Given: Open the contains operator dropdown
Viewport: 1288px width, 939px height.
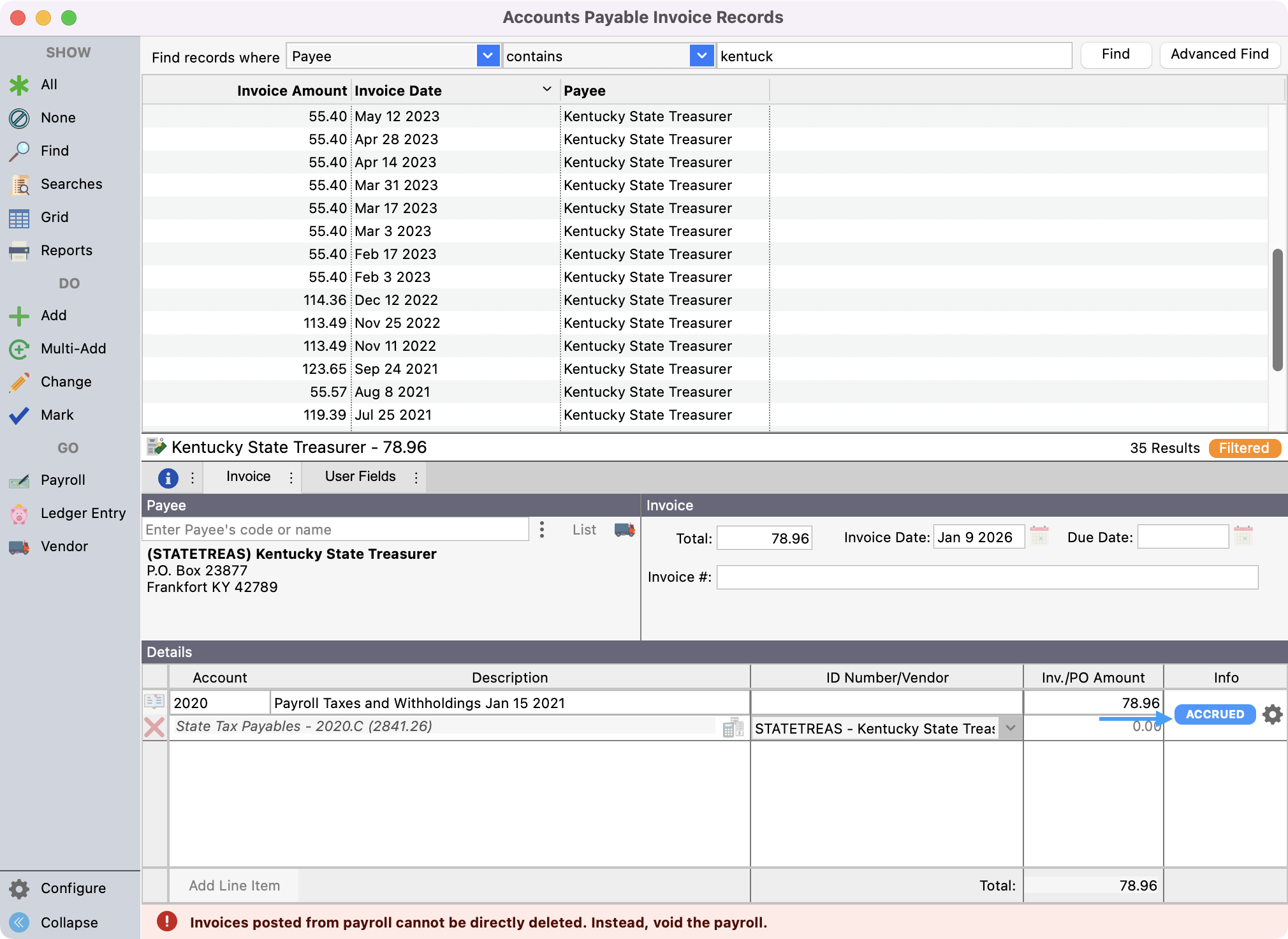Looking at the screenshot, I should click(x=701, y=56).
